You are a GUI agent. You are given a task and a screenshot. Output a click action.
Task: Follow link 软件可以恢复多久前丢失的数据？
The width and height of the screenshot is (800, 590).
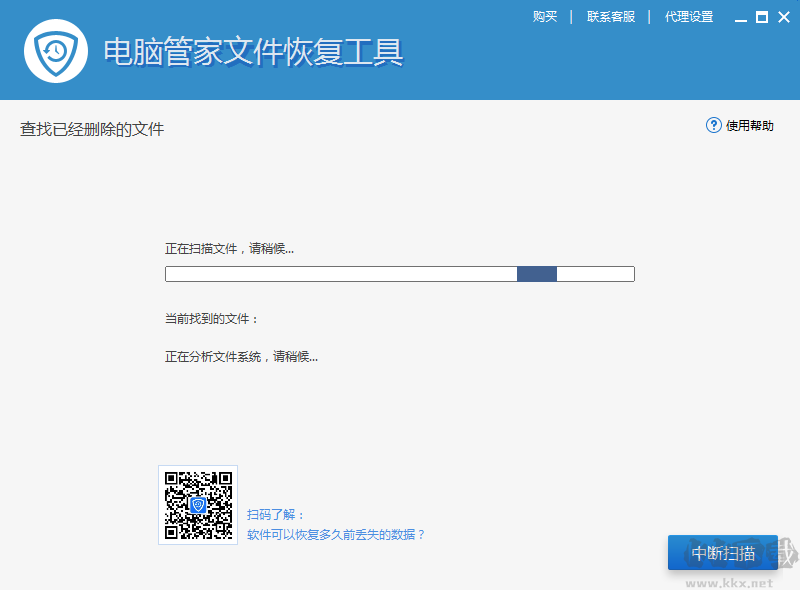pyautogui.click(x=338, y=533)
